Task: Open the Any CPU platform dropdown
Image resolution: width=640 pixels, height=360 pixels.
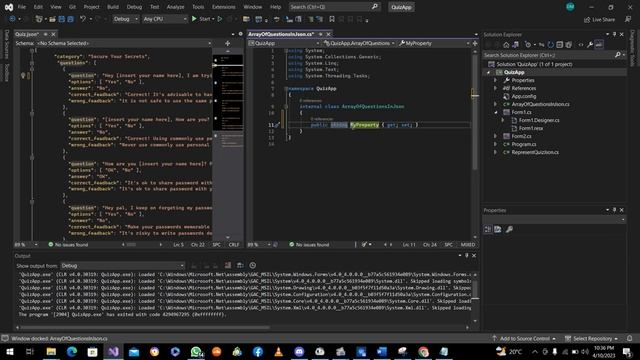Action: point(164,19)
